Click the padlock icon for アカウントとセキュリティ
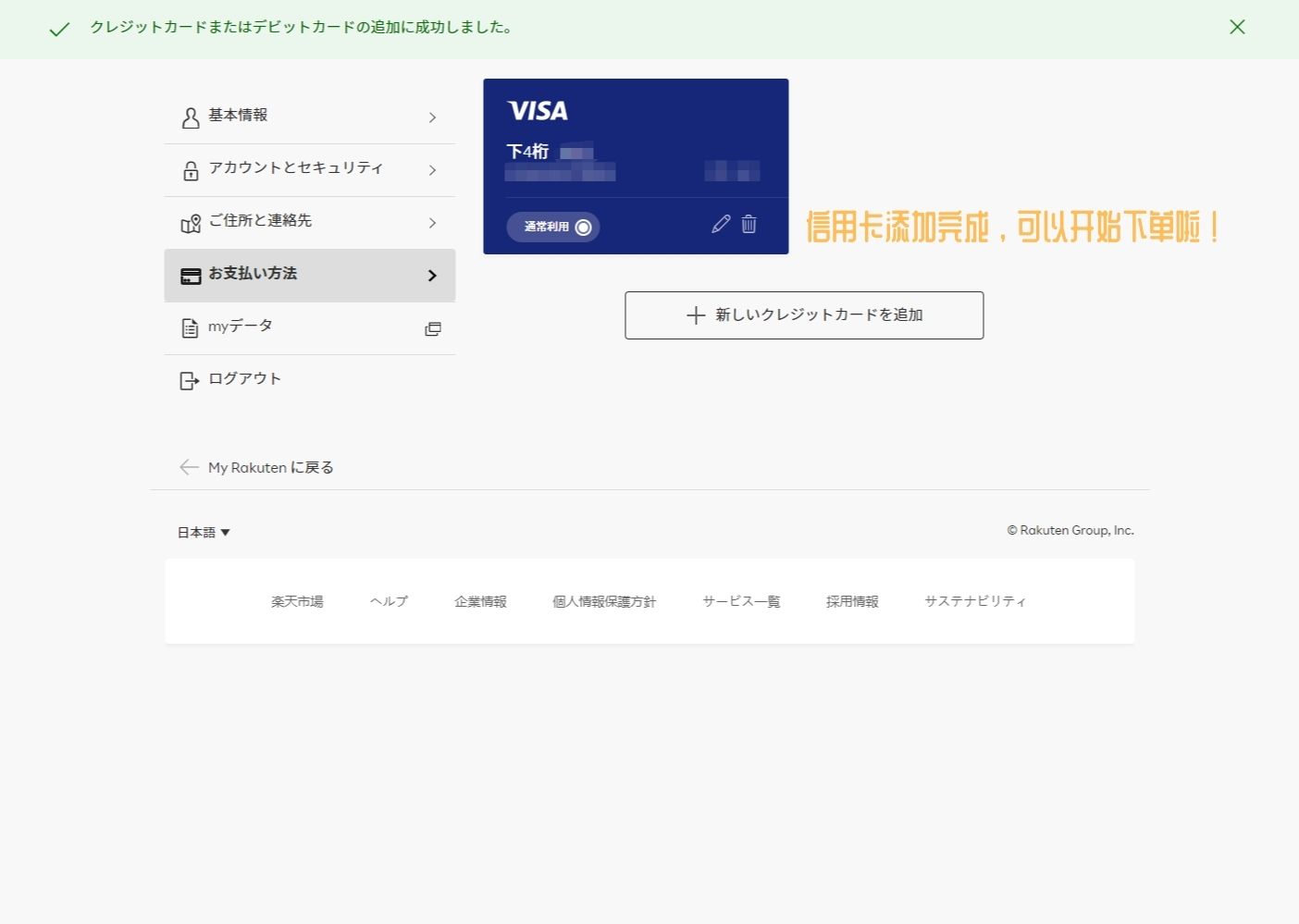This screenshot has height=924, width=1299. pyautogui.click(x=191, y=170)
